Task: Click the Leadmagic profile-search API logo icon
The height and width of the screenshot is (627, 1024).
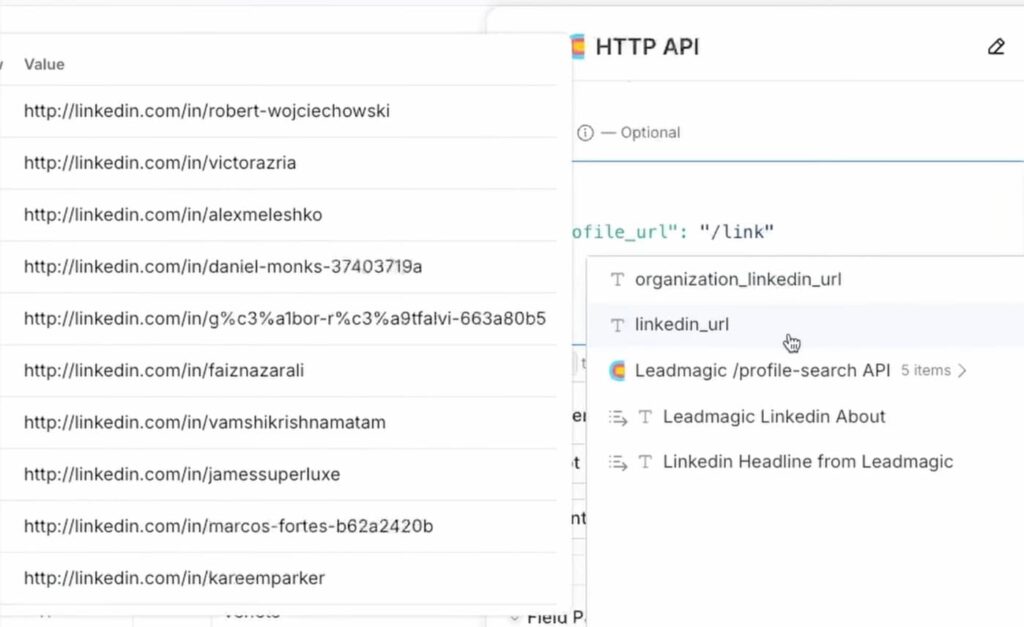Action: (x=617, y=371)
